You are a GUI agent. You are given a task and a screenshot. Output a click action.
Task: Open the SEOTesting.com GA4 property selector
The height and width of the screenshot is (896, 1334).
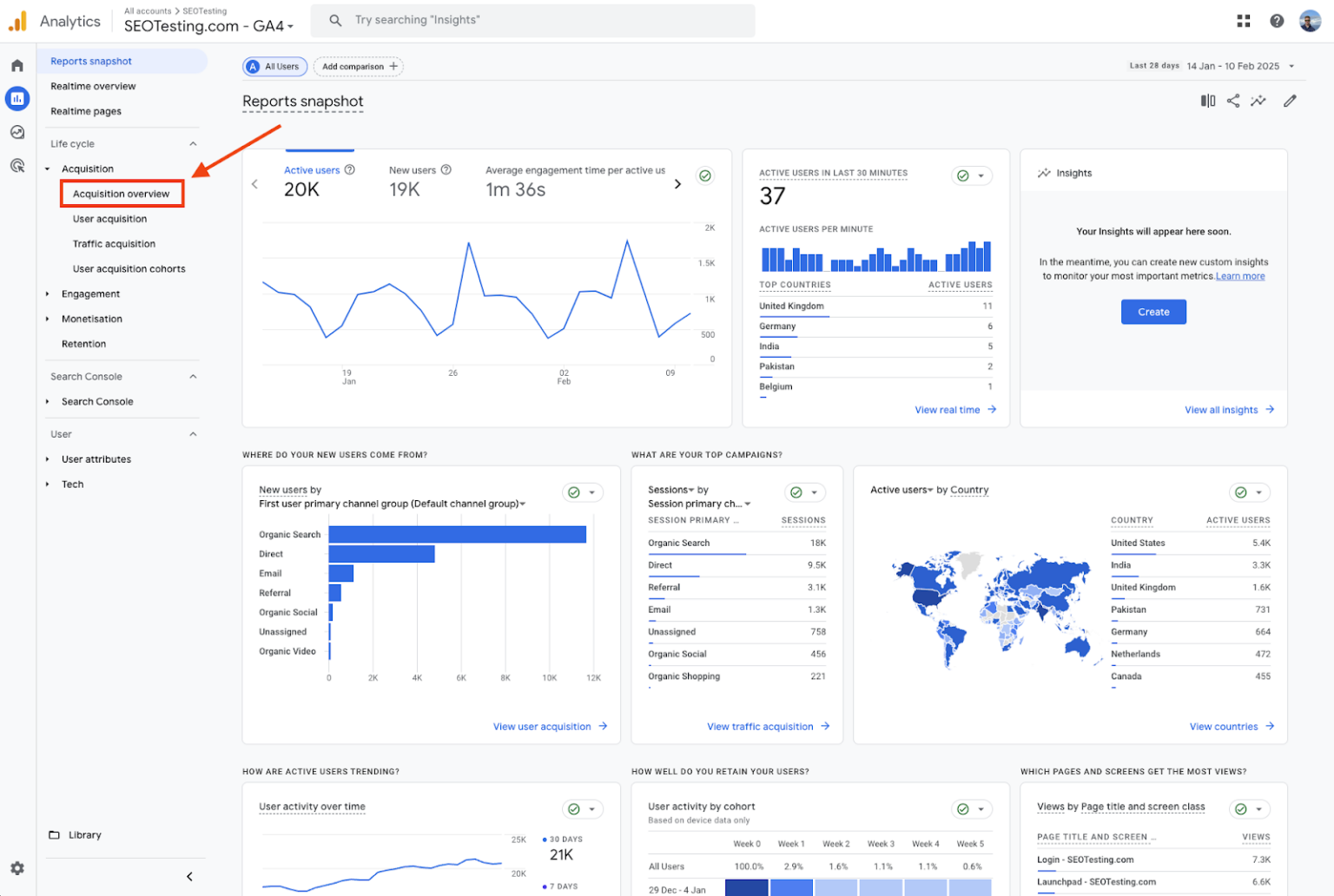208,26
